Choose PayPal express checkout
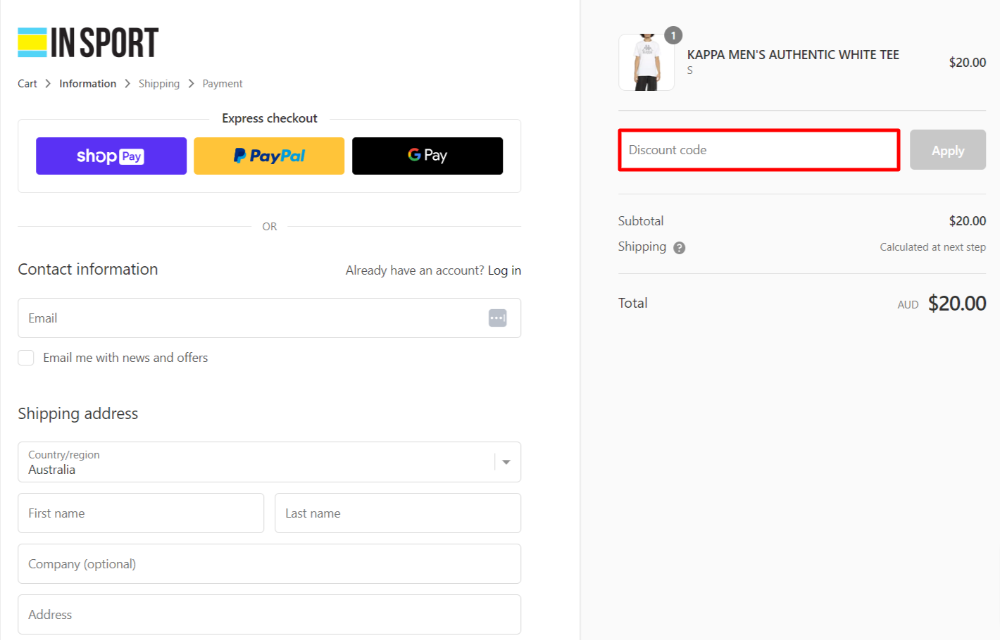The image size is (1000, 640). pyautogui.click(x=269, y=156)
